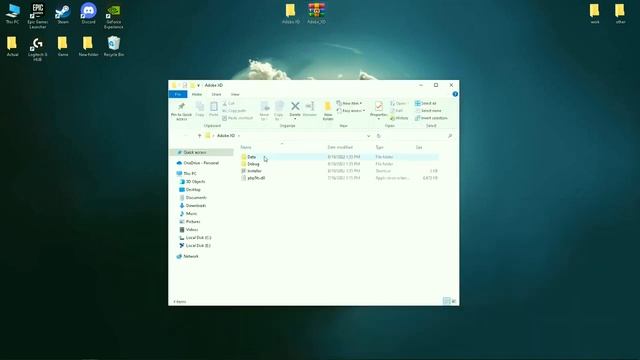Select the Adobe XD folder on the desktop
The width and height of the screenshot is (640, 360).
click(x=291, y=13)
